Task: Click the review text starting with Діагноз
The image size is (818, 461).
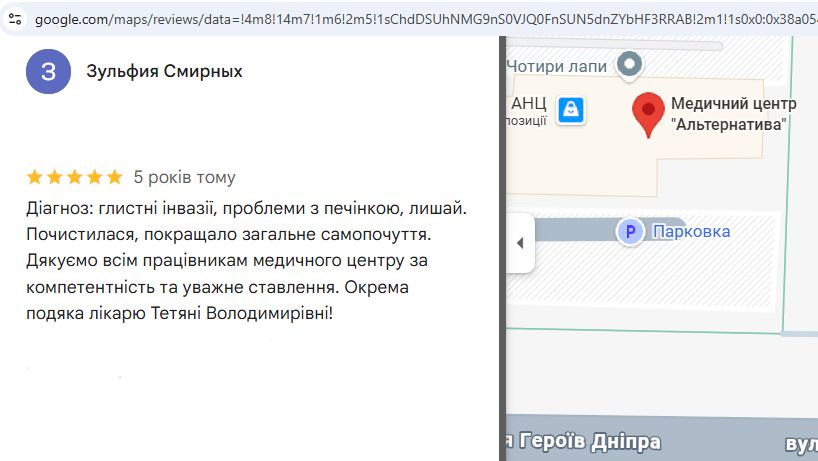Action: [246, 261]
